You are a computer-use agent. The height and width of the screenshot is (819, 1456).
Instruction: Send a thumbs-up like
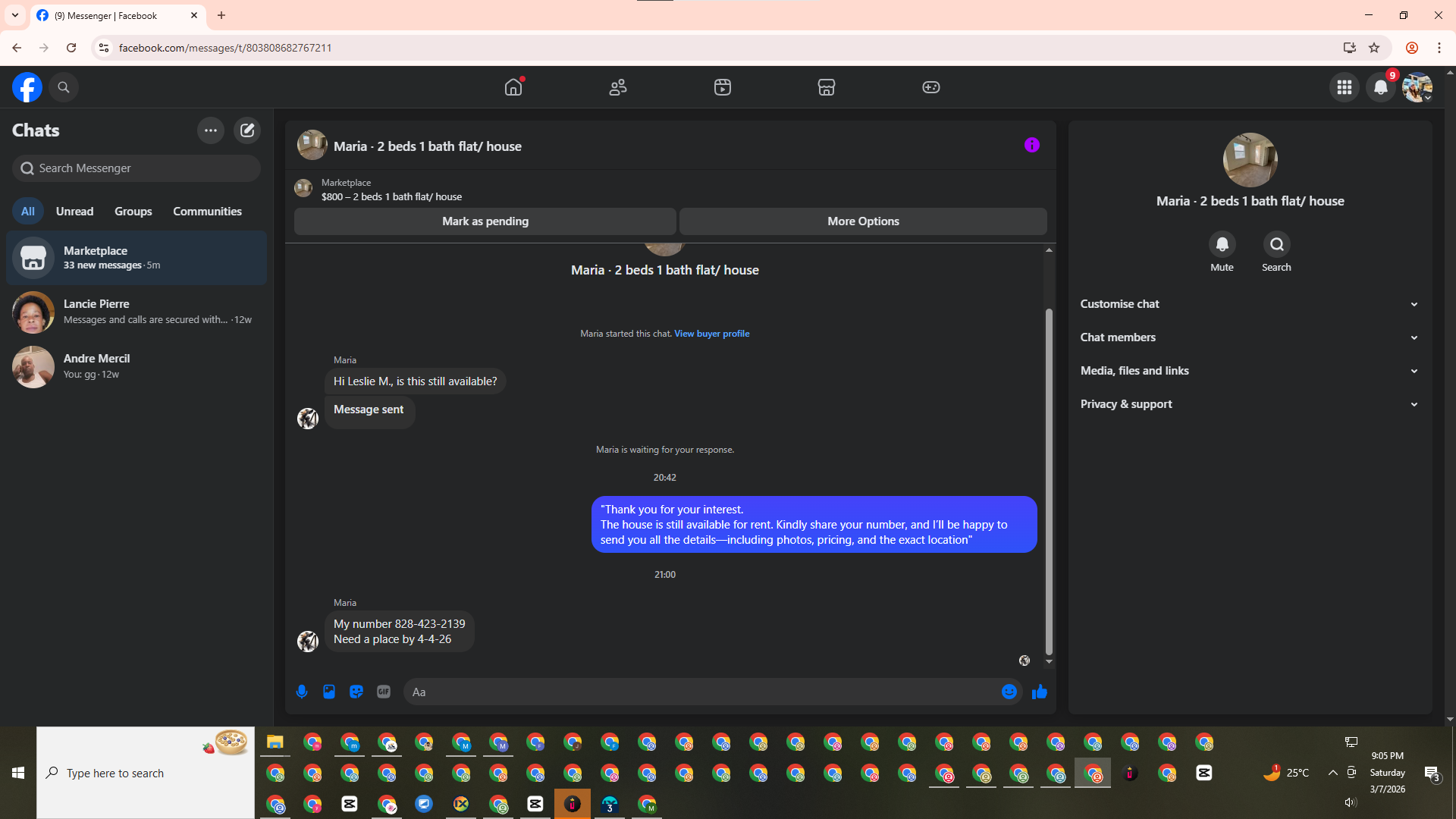[1040, 692]
